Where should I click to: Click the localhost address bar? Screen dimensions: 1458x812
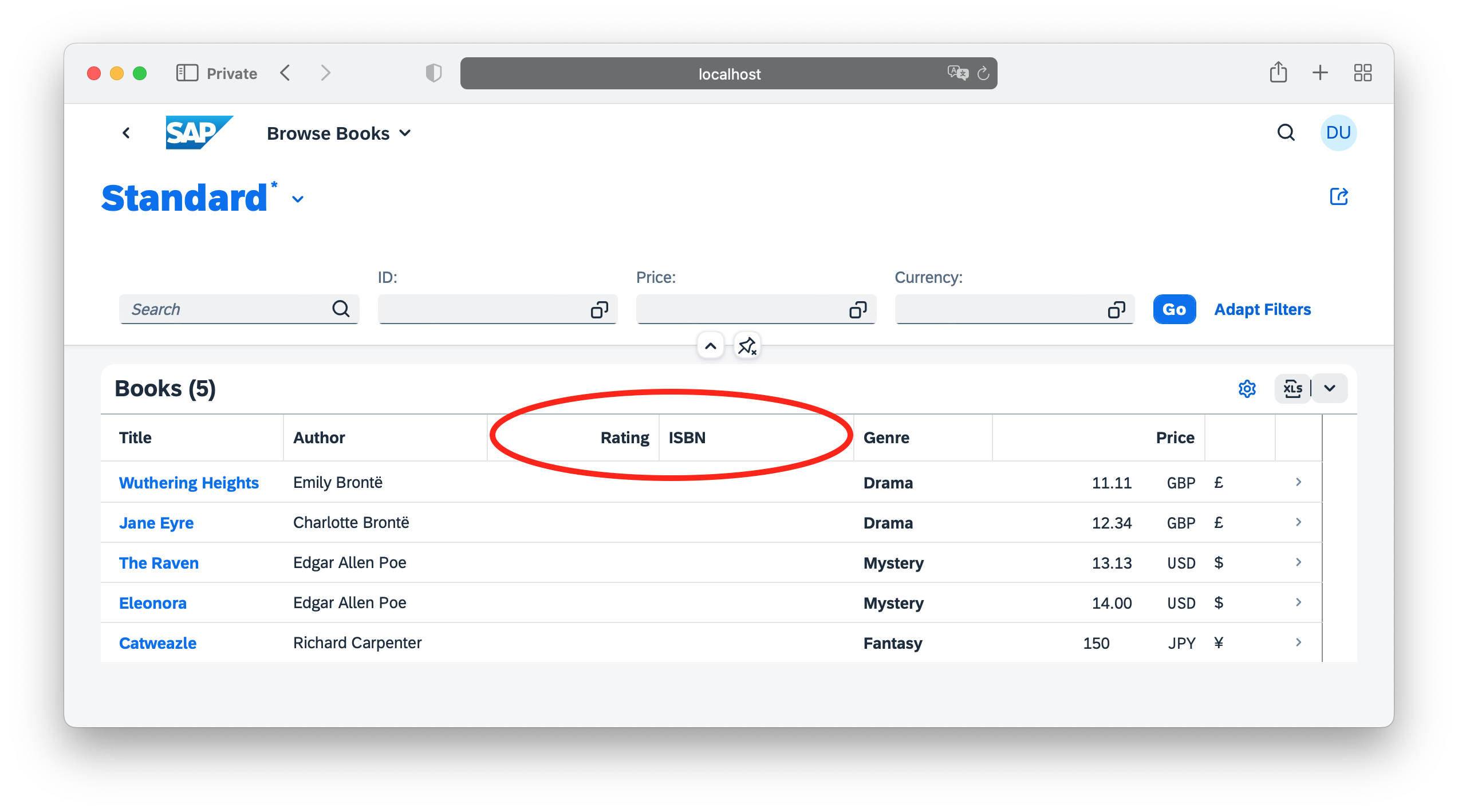click(x=728, y=73)
